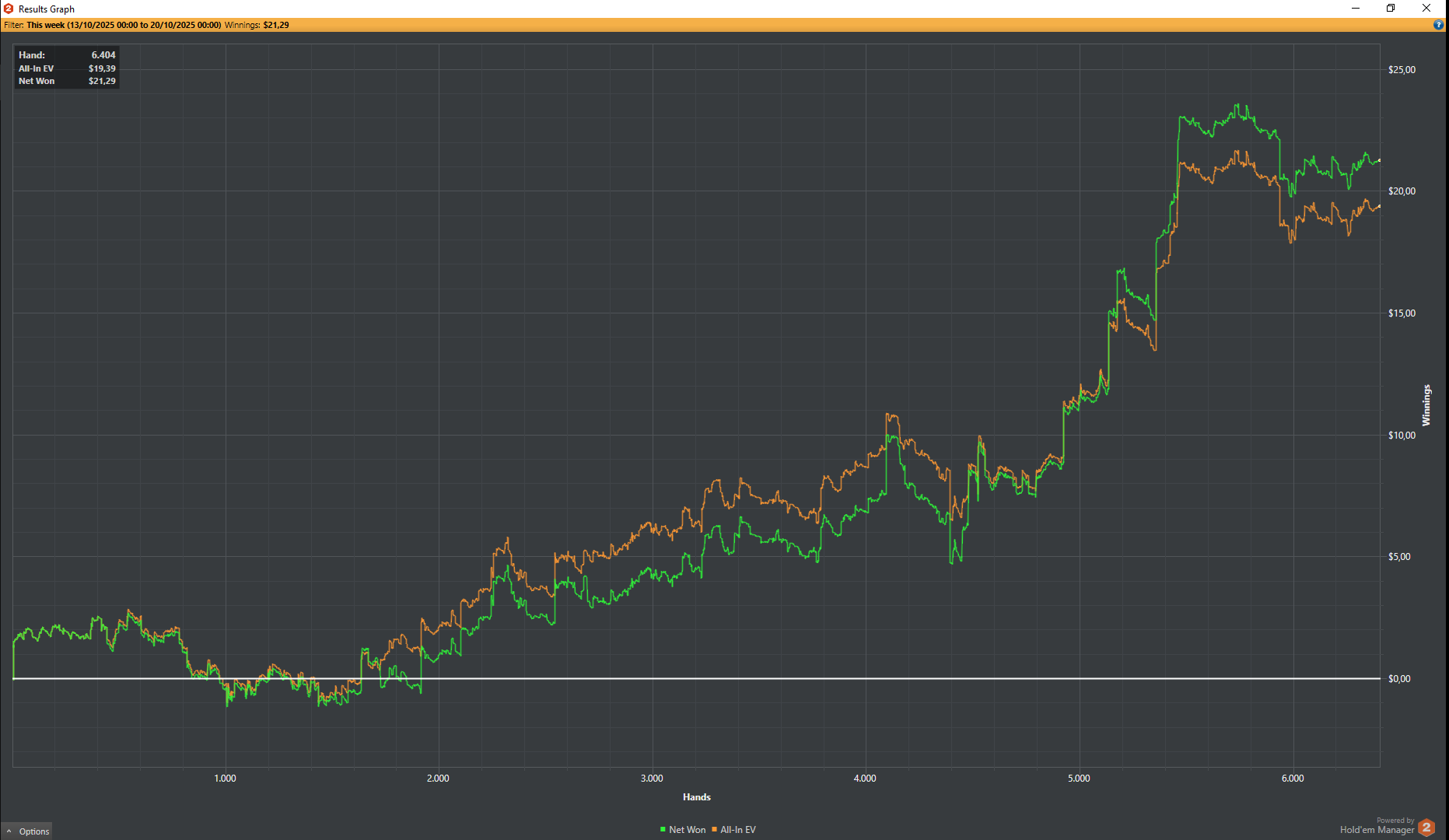Click the 1.000 hands x-axis label
The height and width of the screenshot is (840, 1449).
(x=225, y=779)
